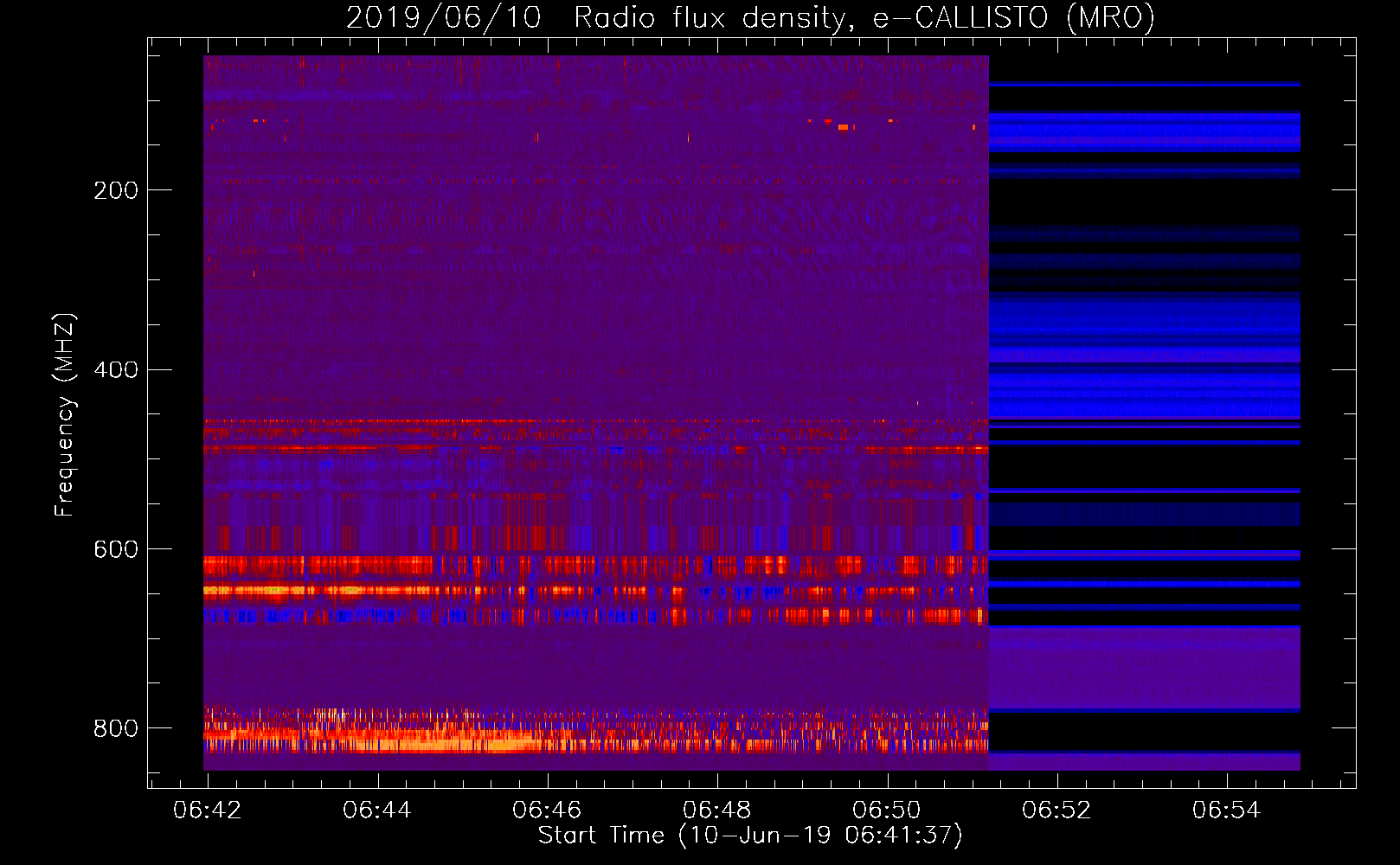Click the 06:48 time tick label
Screen dimensions: 1400x865
click(716, 811)
